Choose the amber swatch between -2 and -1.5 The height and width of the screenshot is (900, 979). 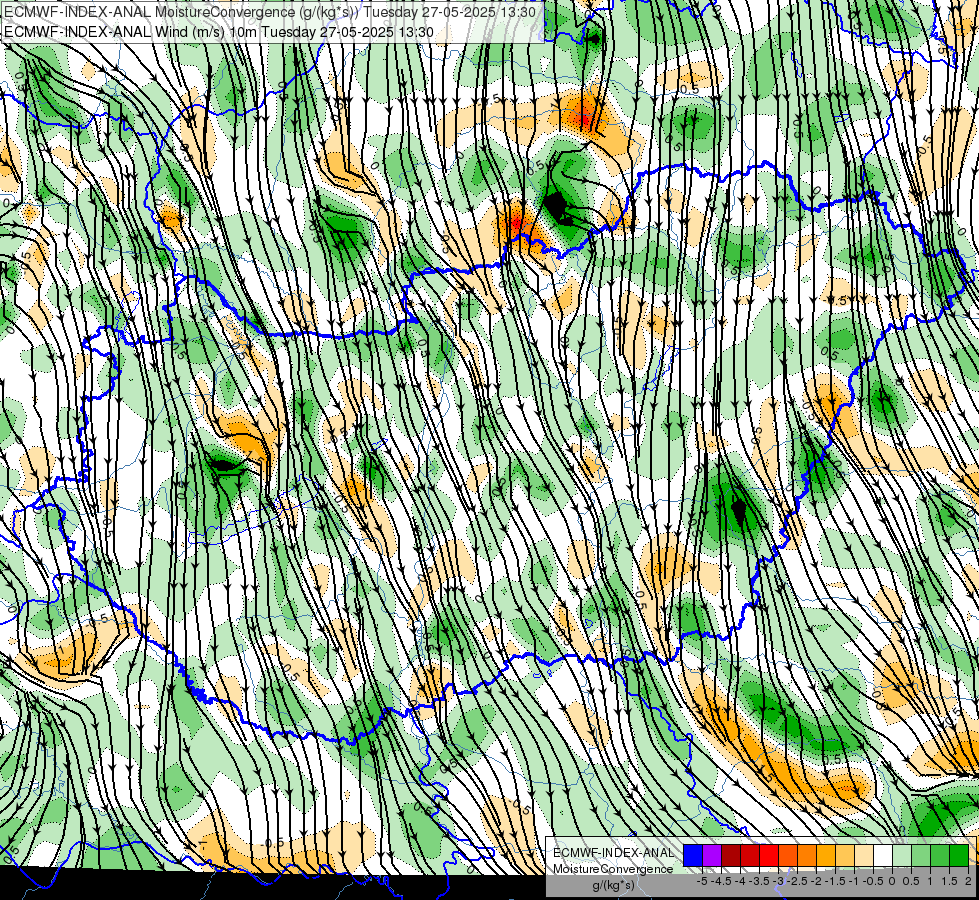[825, 855]
